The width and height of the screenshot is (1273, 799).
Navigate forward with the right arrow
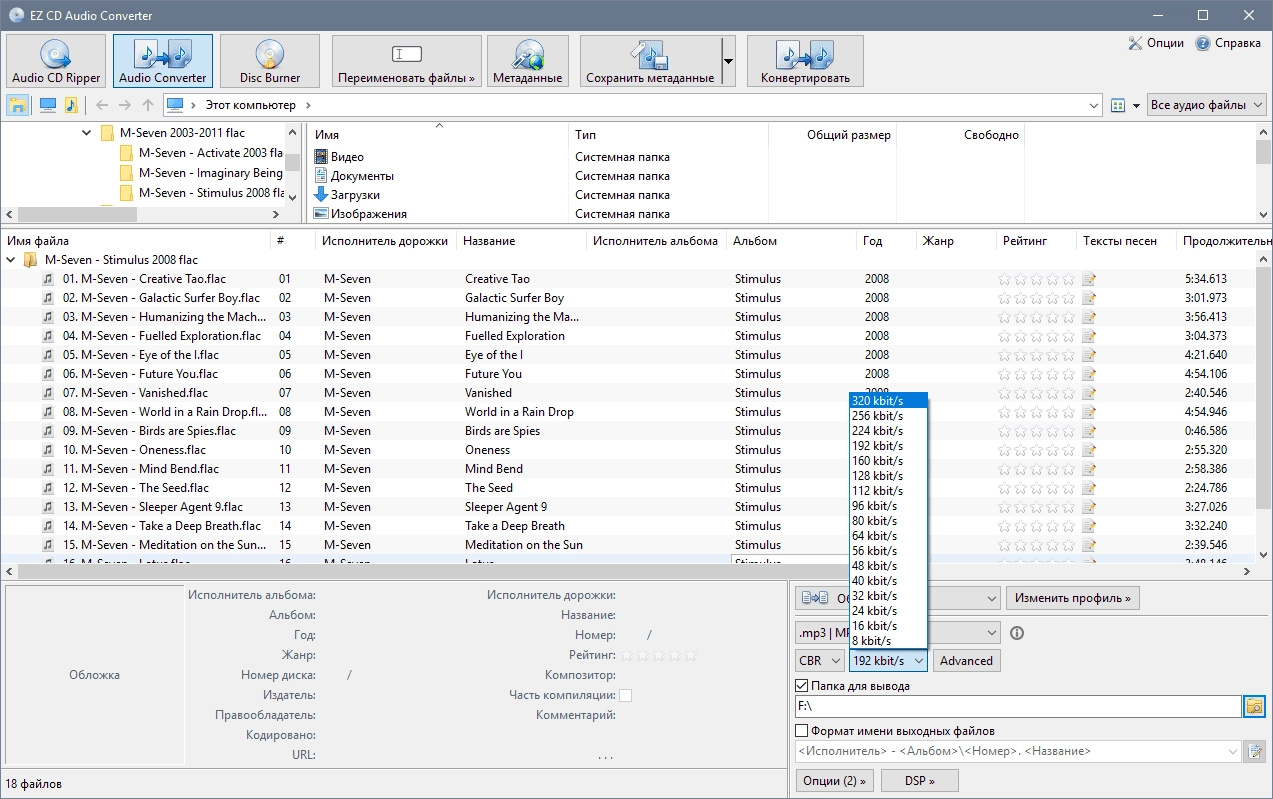click(x=125, y=105)
